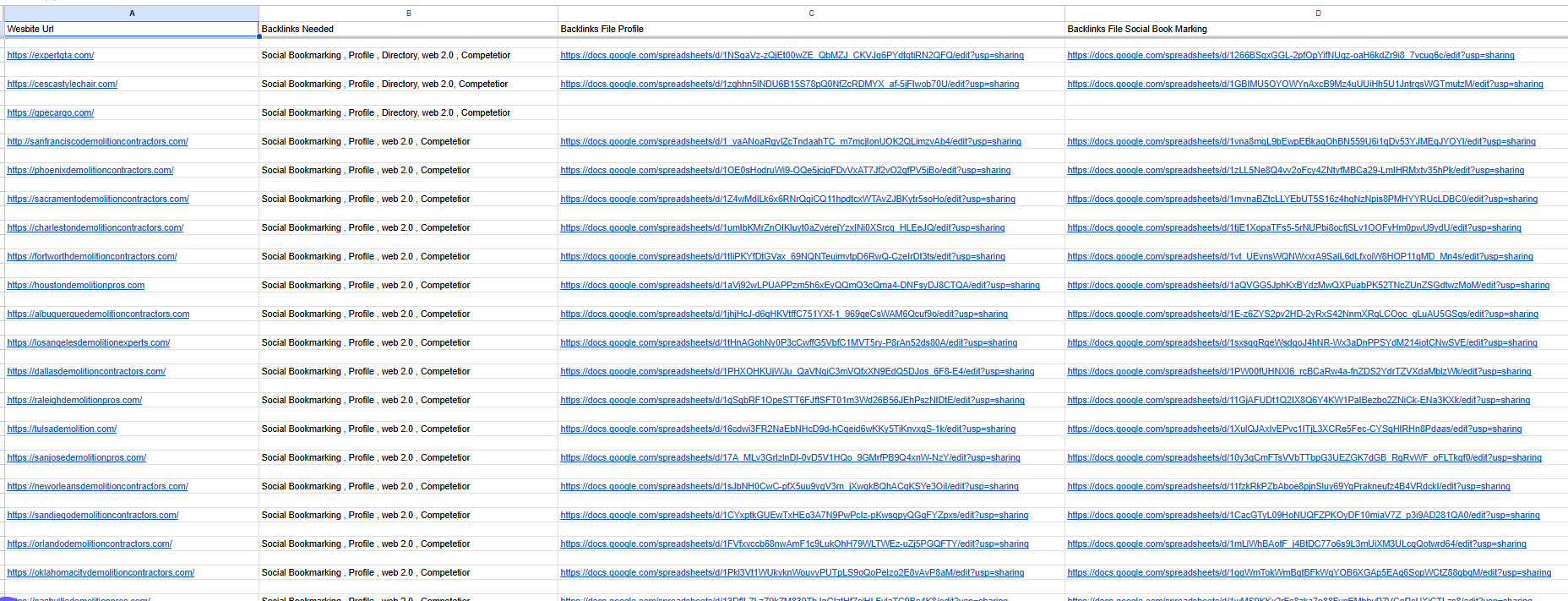Open social bookmarking link for orlandodemolitioncontractors.com row
The image size is (1568, 601).
[1296, 544]
